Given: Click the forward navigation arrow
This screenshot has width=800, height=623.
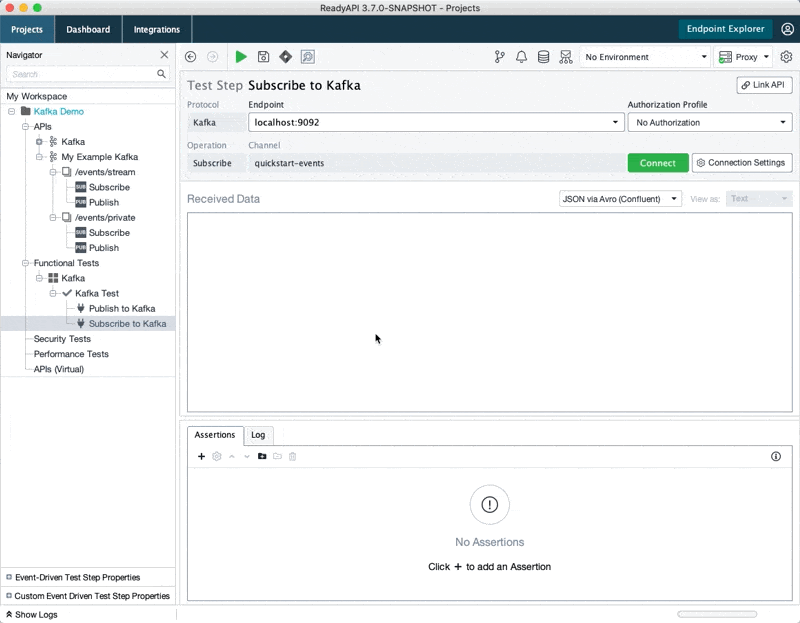Looking at the screenshot, I should point(213,57).
